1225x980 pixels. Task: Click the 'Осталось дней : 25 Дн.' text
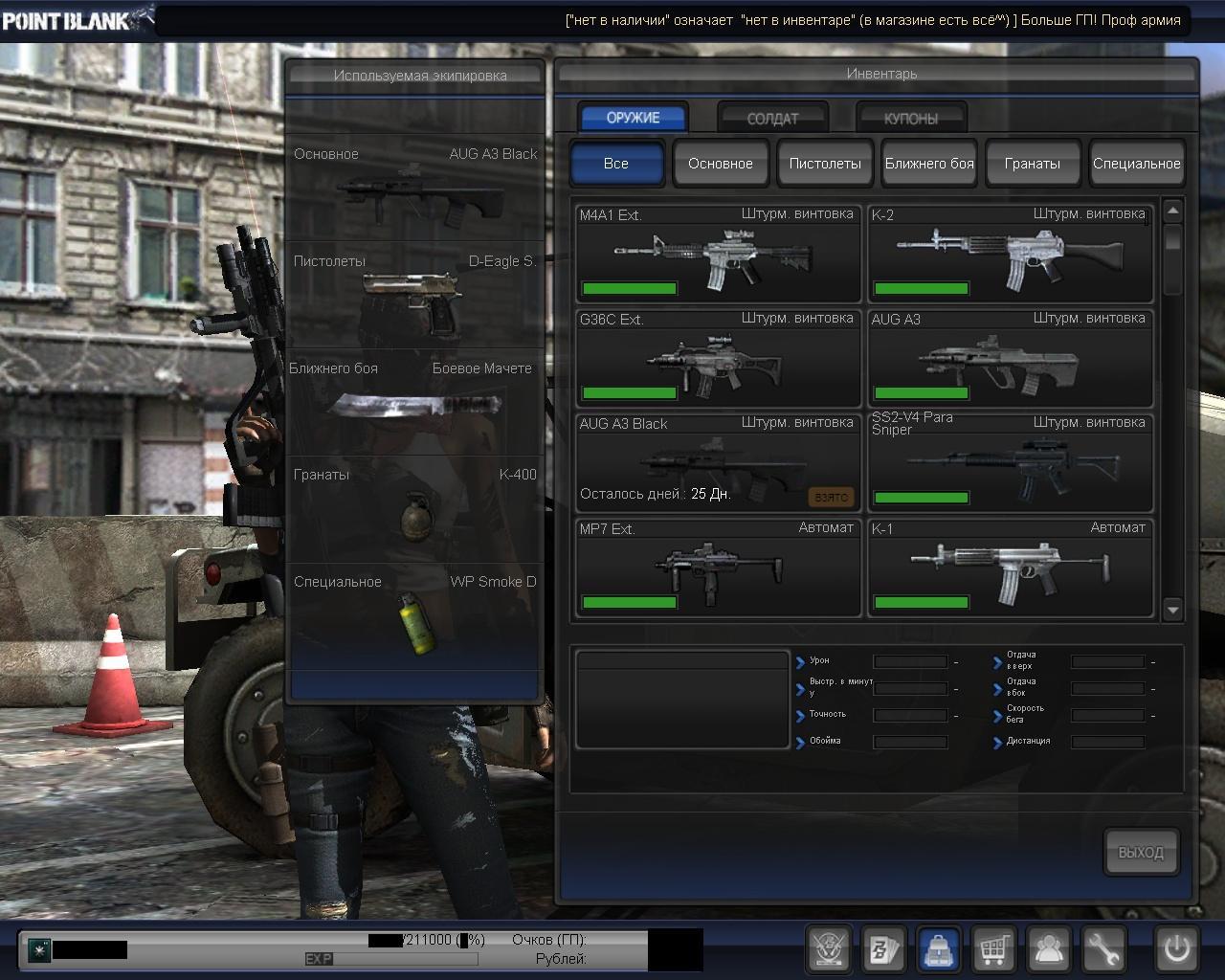(x=656, y=494)
